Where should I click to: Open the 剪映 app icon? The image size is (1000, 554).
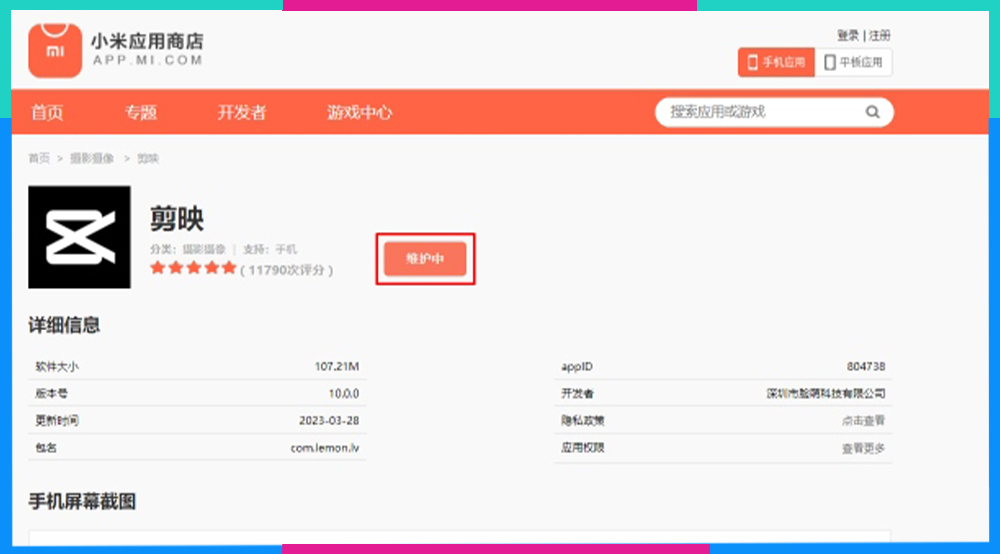79,237
